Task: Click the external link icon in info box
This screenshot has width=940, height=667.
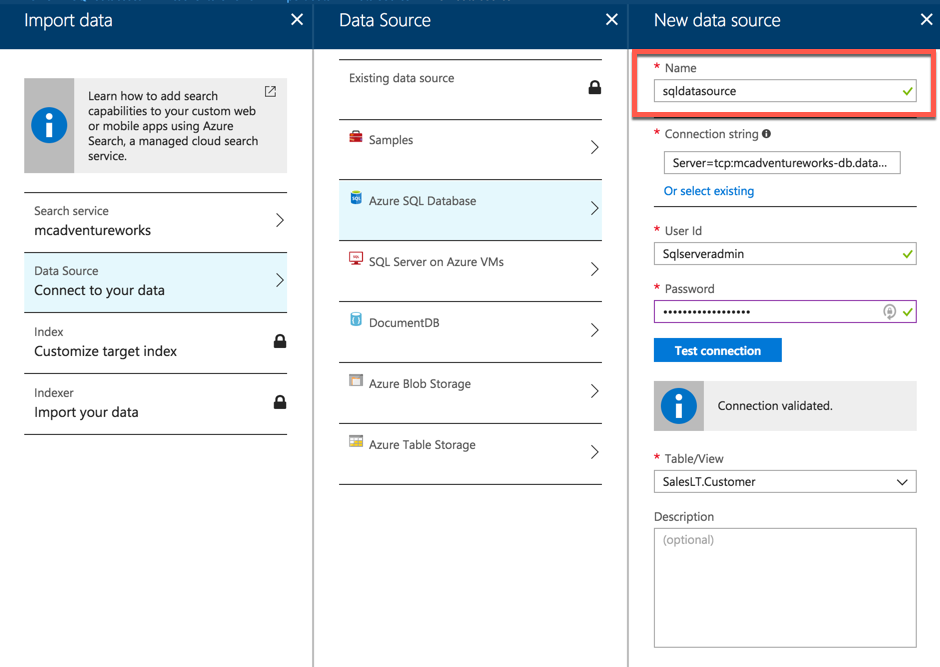Action: point(270,92)
